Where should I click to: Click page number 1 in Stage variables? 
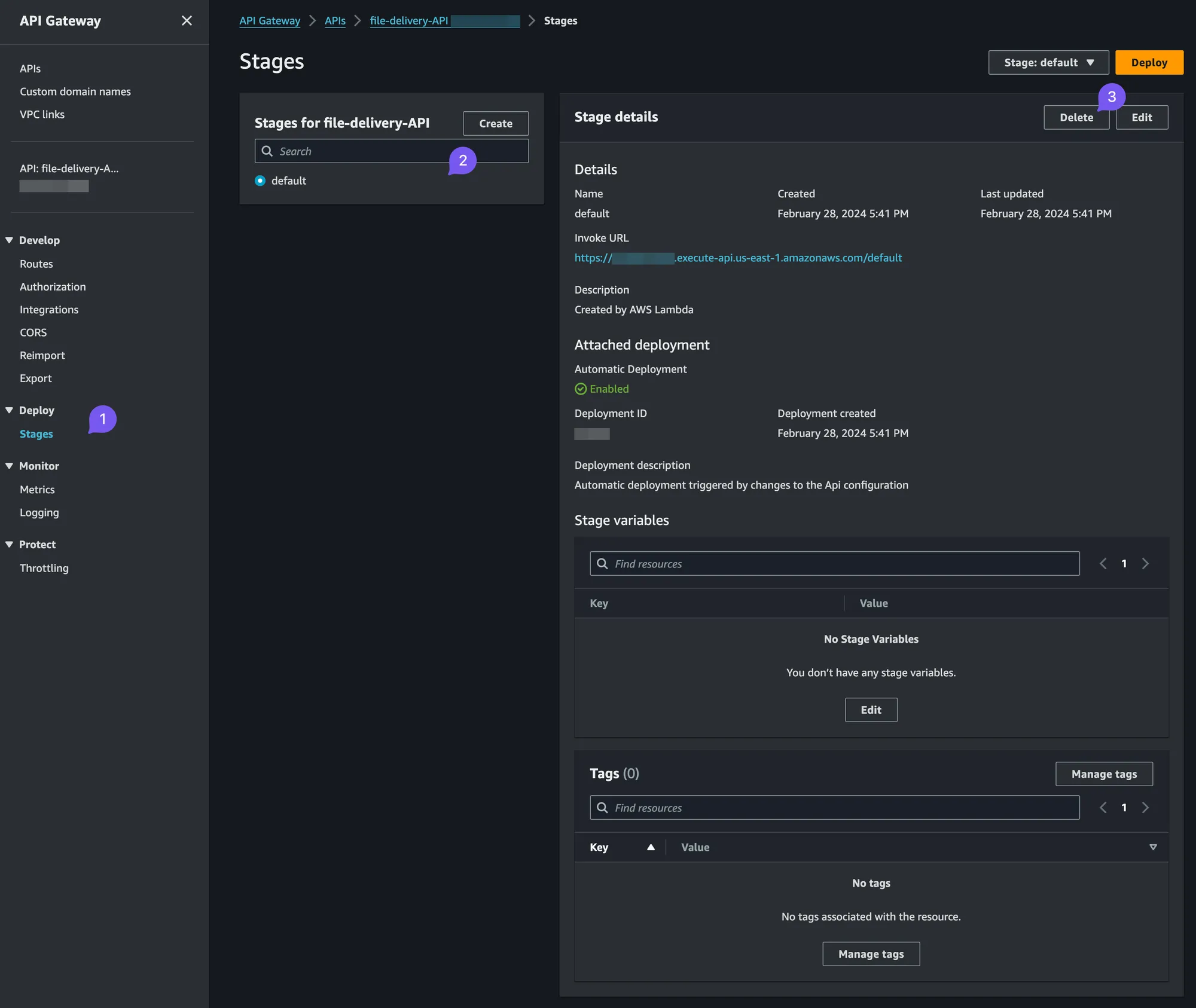[x=1124, y=564]
